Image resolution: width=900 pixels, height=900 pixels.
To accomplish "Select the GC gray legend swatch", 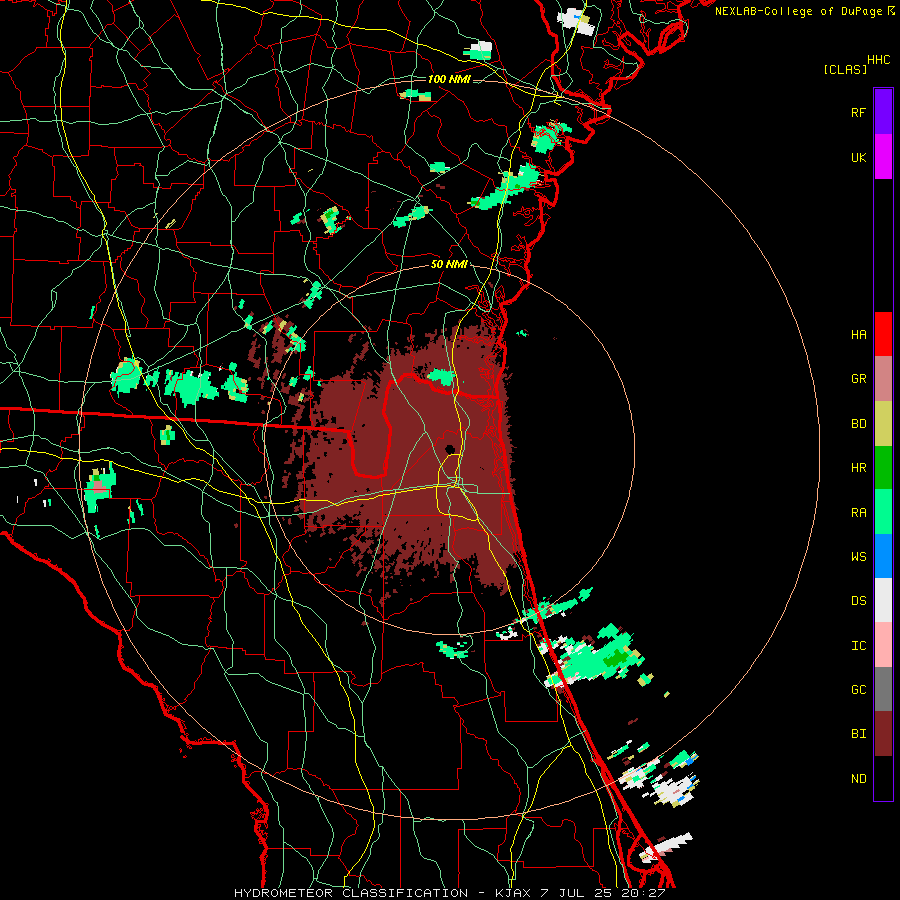I will click(883, 689).
